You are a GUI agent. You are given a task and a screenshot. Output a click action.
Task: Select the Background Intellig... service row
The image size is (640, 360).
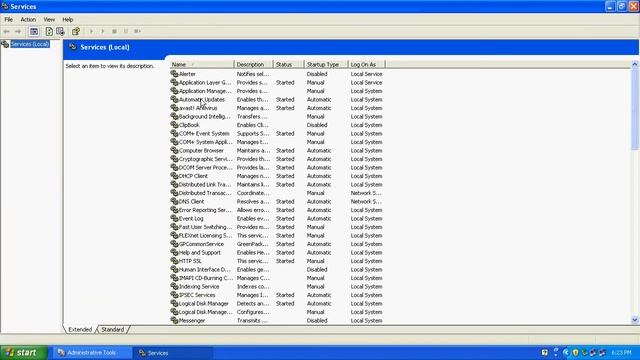click(x=277, y=117)
